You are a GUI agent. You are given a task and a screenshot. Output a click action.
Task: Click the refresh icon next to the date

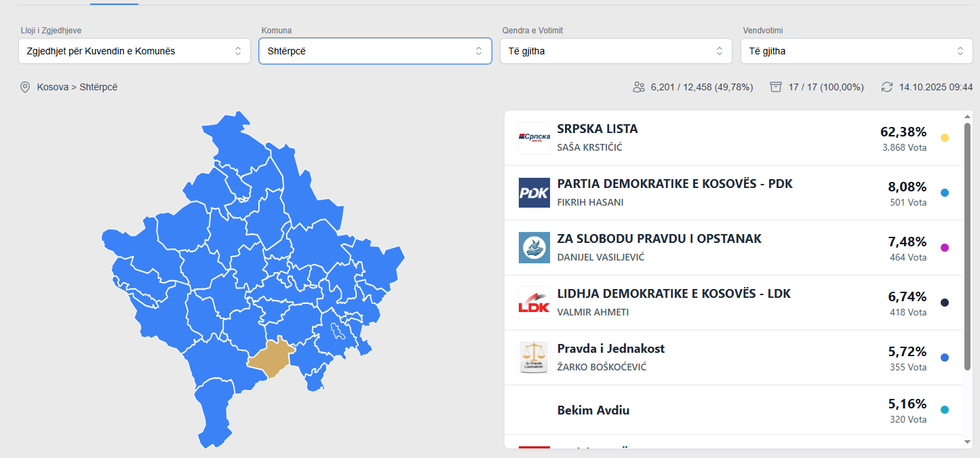pyautogui.click(x=886, y=87)
